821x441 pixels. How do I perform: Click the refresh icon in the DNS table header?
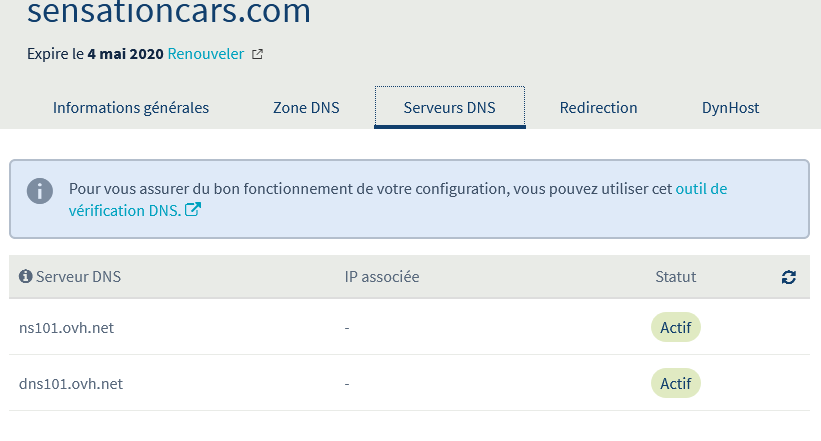click(x=789, y=277)
